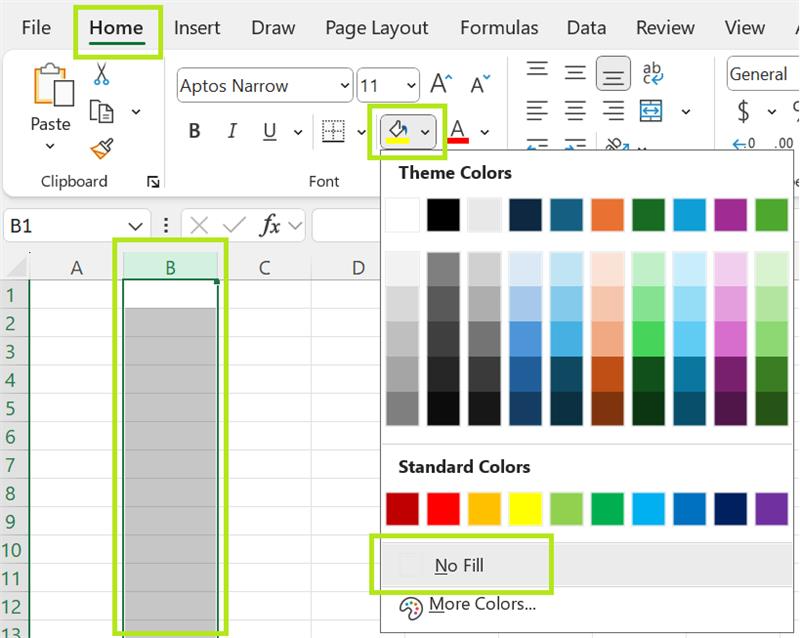Image resolution: width=800 pixels, height=638 pixels.
Task: Click the More Colors palette icon
Action: pos(411,608)
